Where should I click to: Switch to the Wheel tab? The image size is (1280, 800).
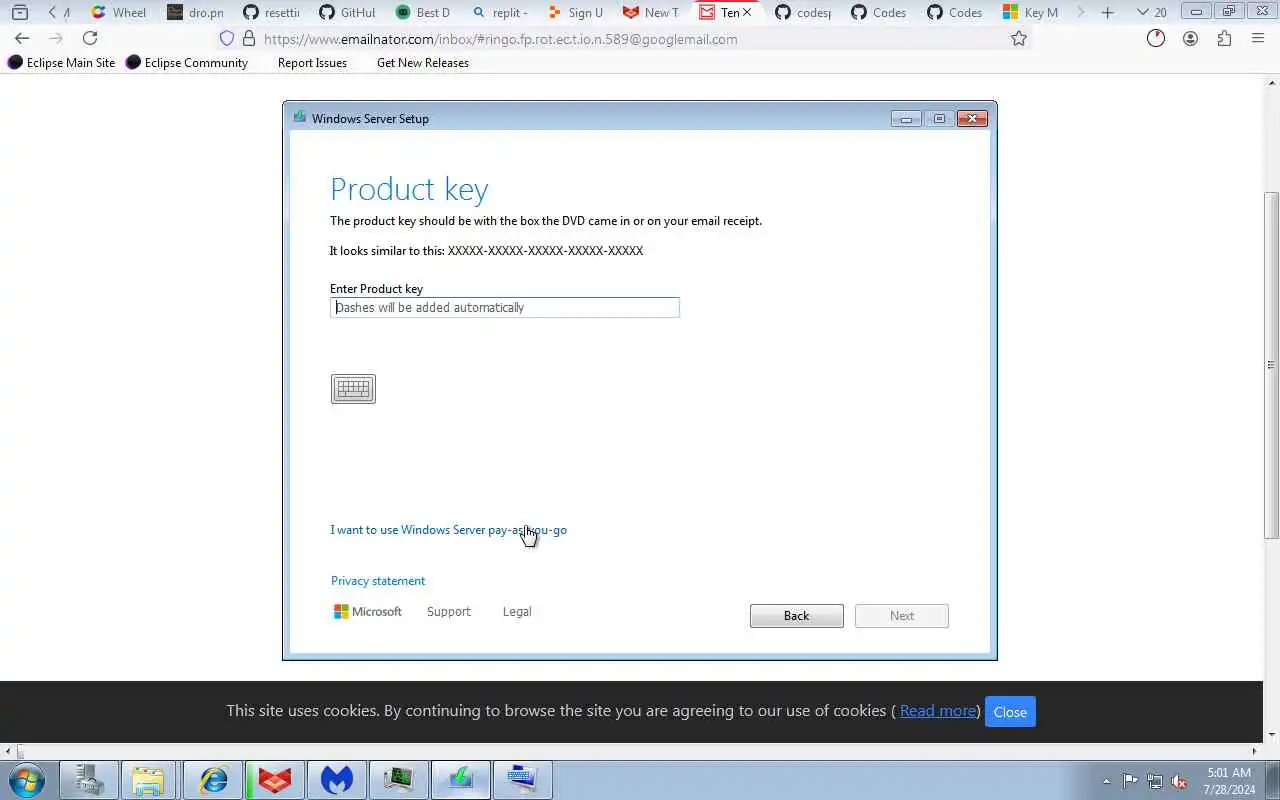click(x=118, y=12)
